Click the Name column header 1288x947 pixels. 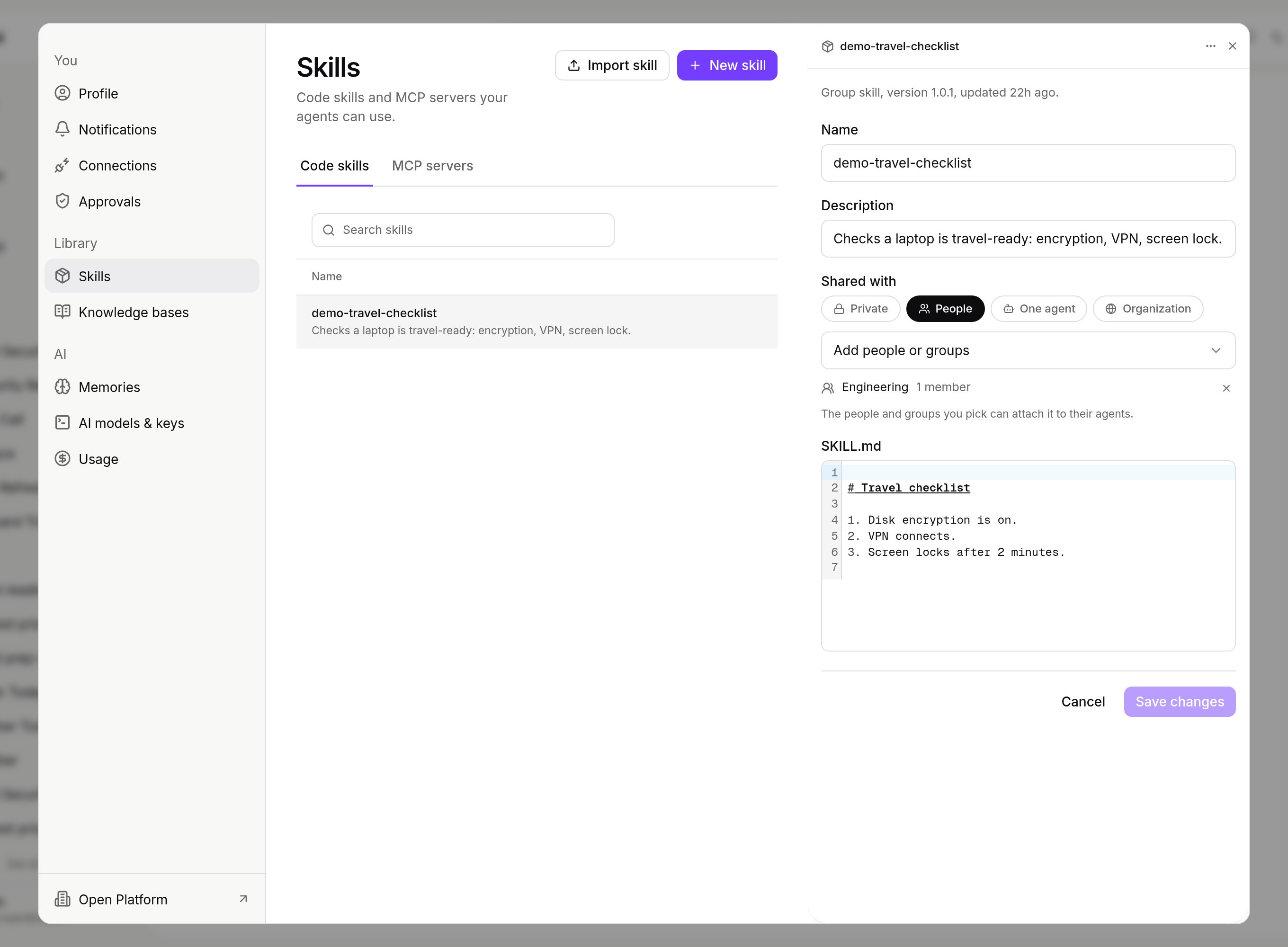pos(327,277)
